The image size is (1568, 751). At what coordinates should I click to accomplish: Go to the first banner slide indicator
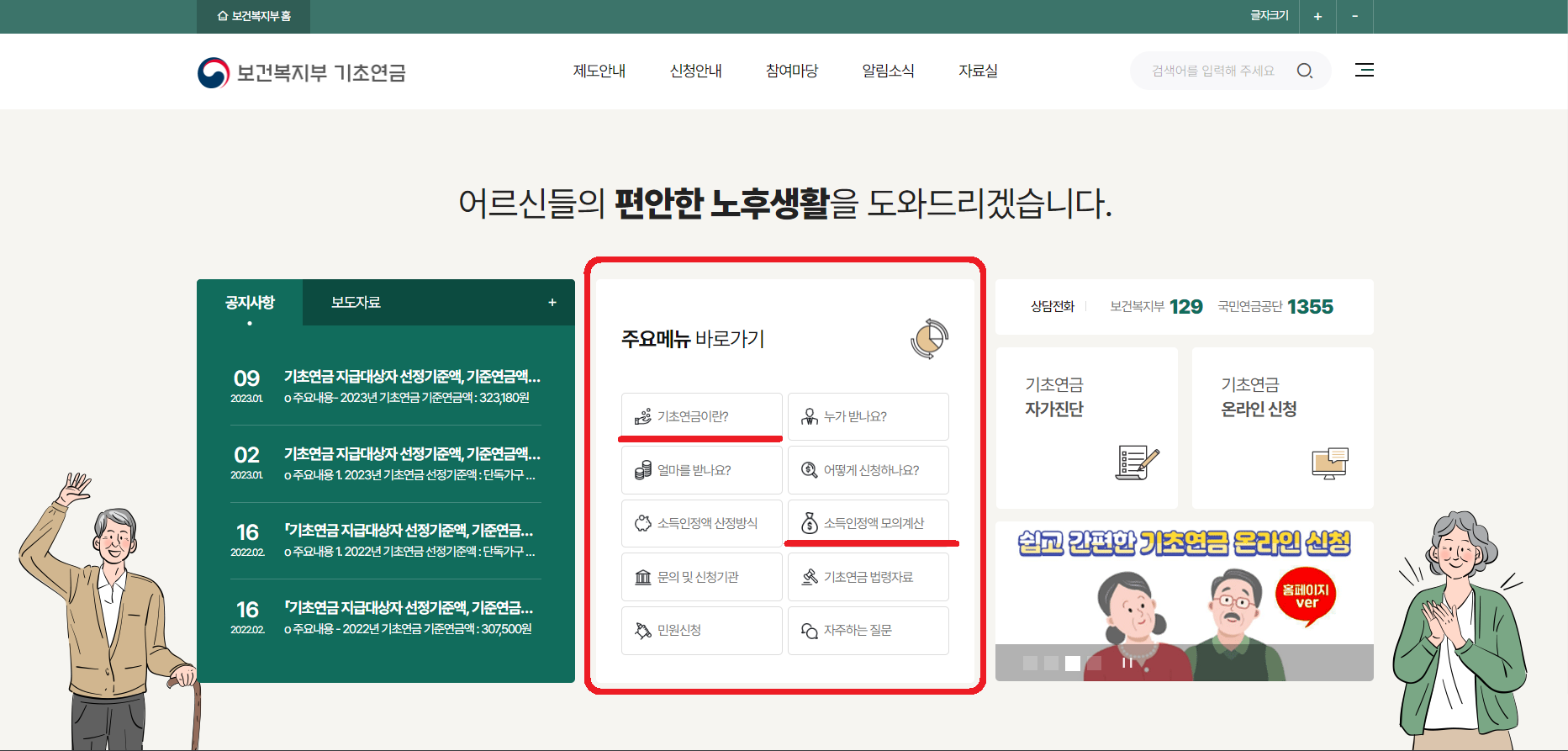1030,663
